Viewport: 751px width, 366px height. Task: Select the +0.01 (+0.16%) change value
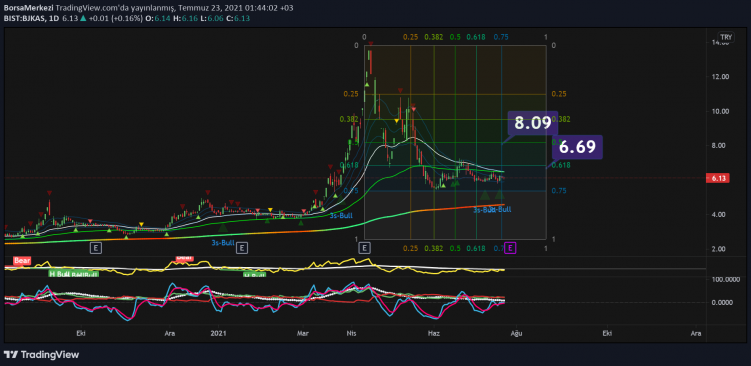tap(116, 18)
